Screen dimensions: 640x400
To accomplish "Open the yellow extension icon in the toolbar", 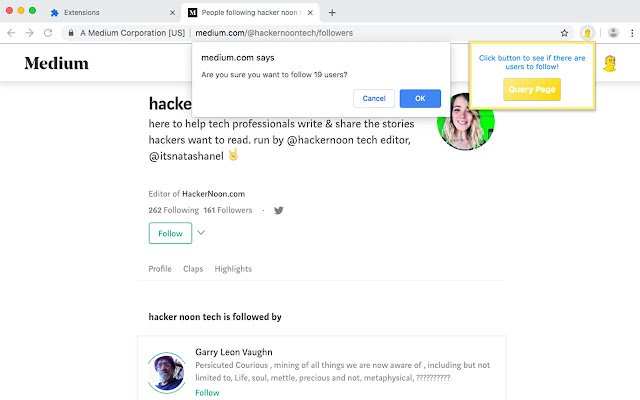I will pos(587,33).
